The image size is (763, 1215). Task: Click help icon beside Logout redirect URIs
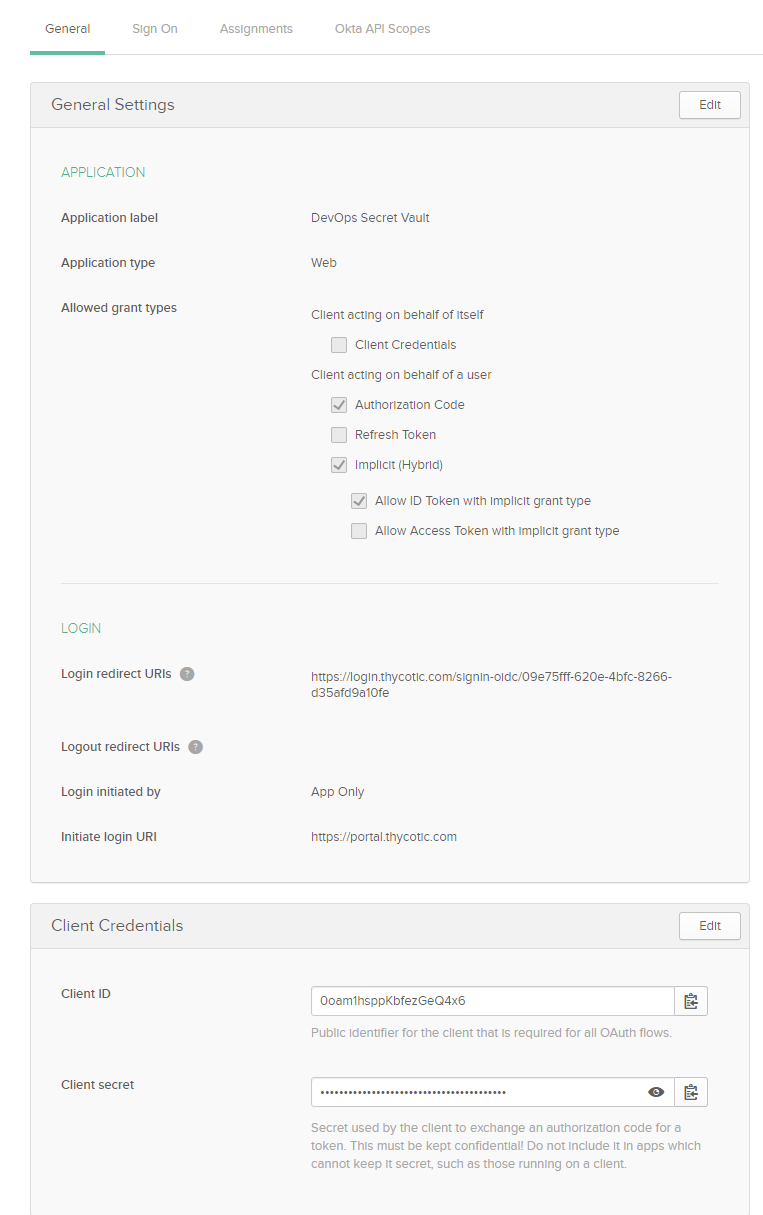click(x=196, y=747)
